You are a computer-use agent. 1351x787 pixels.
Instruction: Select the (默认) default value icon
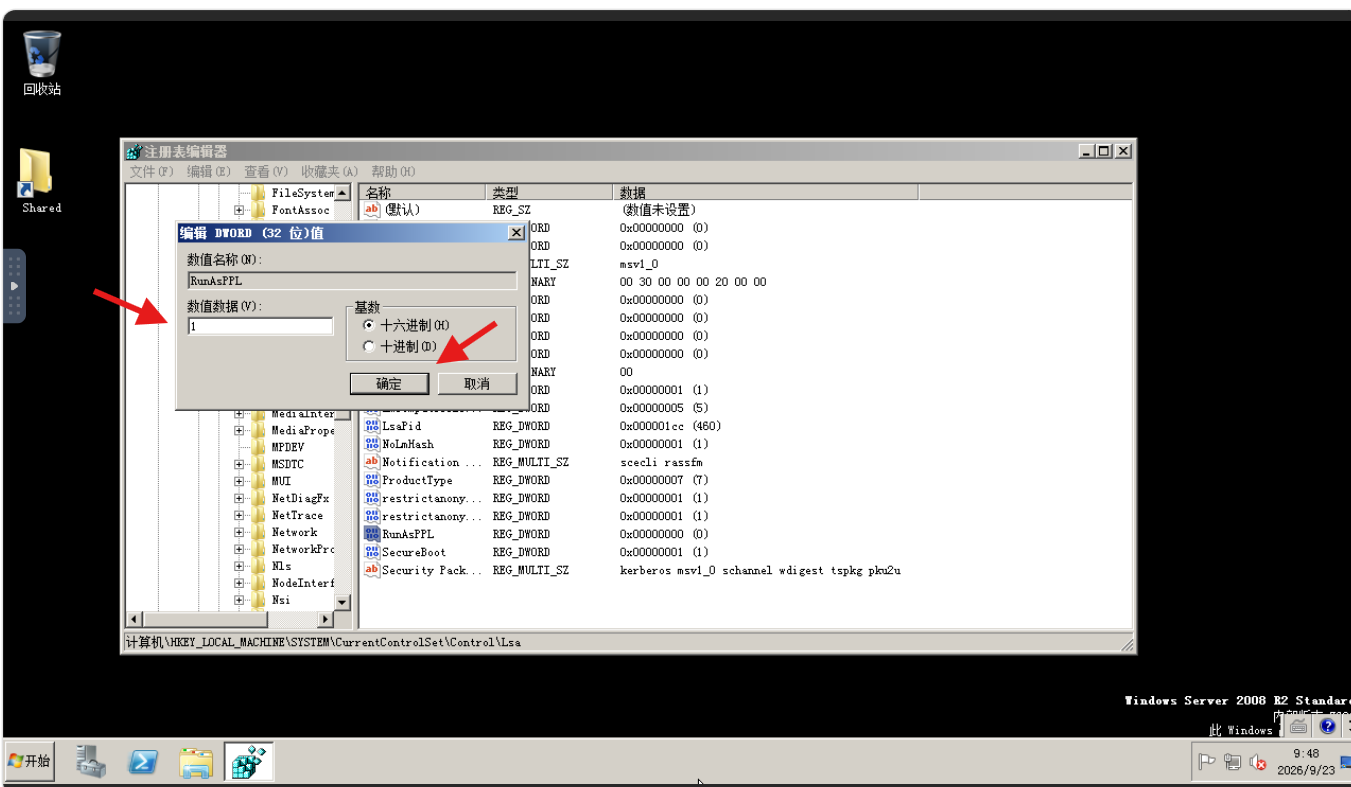372,210
